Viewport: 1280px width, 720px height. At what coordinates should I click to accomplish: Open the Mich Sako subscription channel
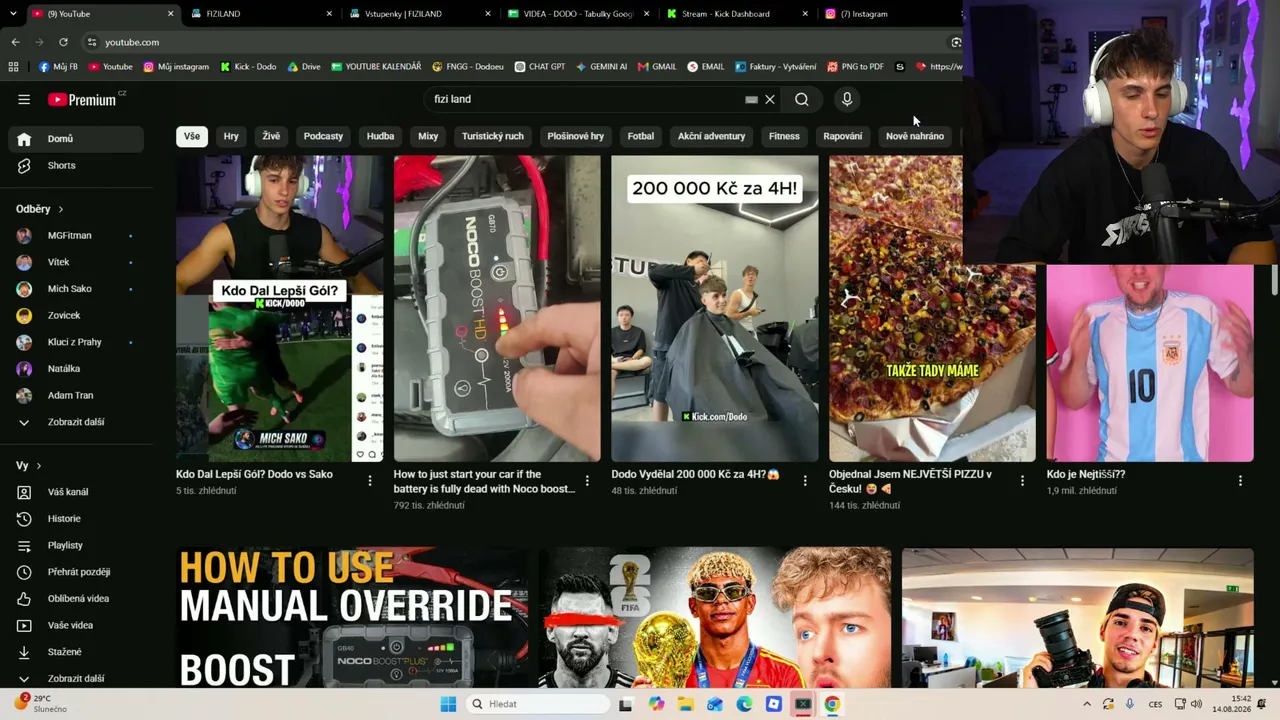point(76,289)
